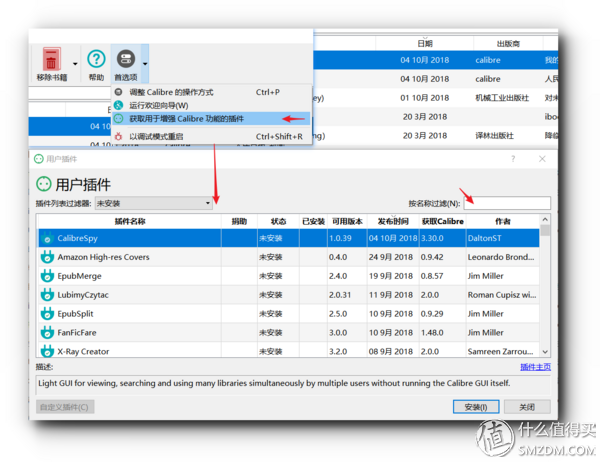Click 24 9月 2018 release date cell
This screenshot has height=462, width=600.
pos(393,257)
